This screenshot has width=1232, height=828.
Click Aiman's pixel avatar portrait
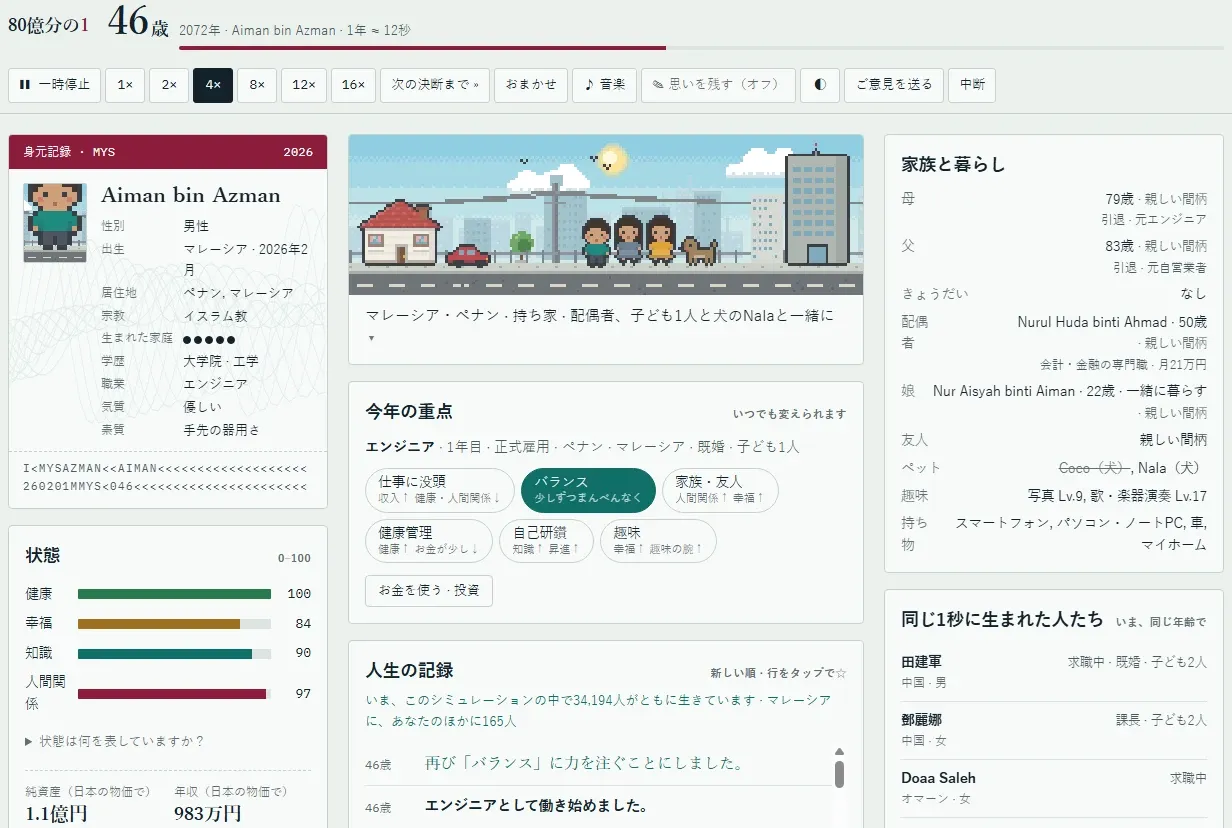pyautogui.click(x=55, y=222)
